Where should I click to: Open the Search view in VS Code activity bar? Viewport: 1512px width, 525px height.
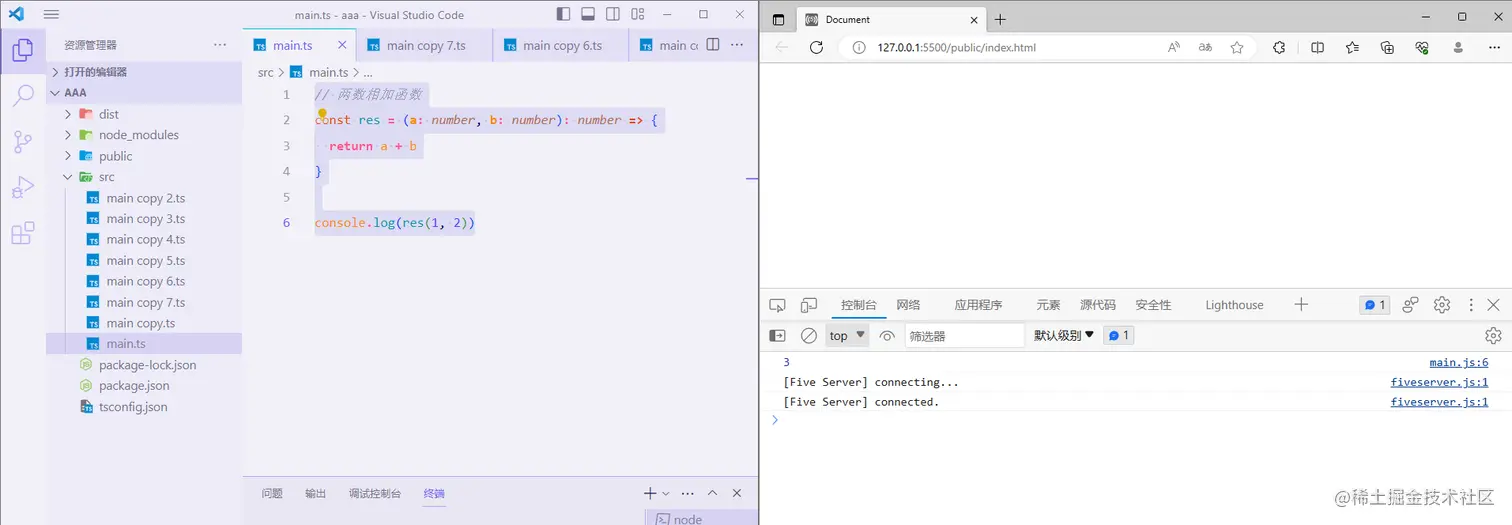pos(23,96)
